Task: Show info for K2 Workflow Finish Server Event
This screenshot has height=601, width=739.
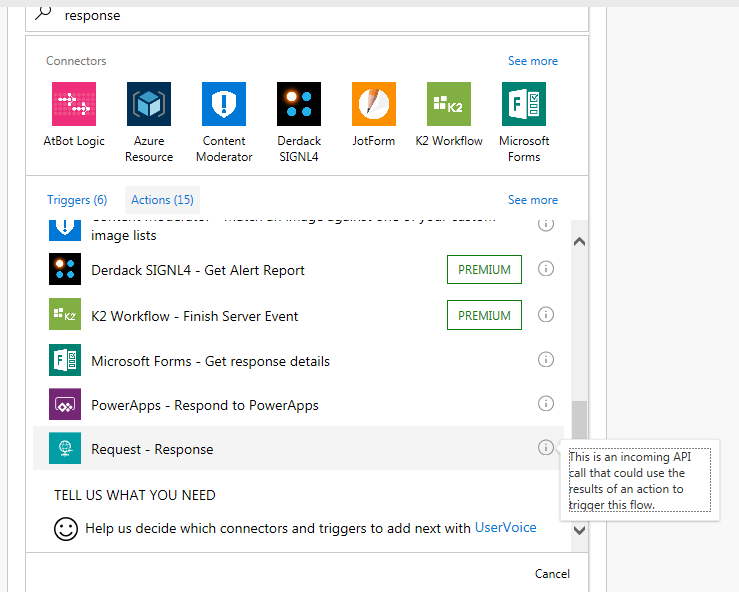Action: coord(546,314)
